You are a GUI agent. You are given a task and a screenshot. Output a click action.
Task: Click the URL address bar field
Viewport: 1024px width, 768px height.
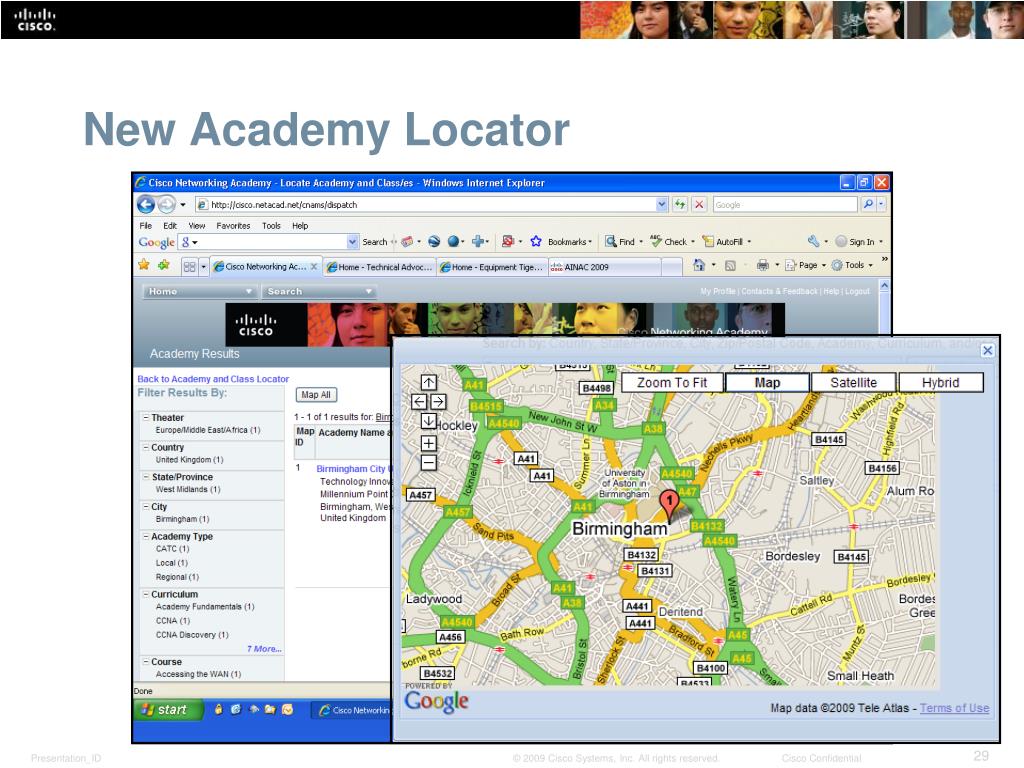[x=432, y=204]
